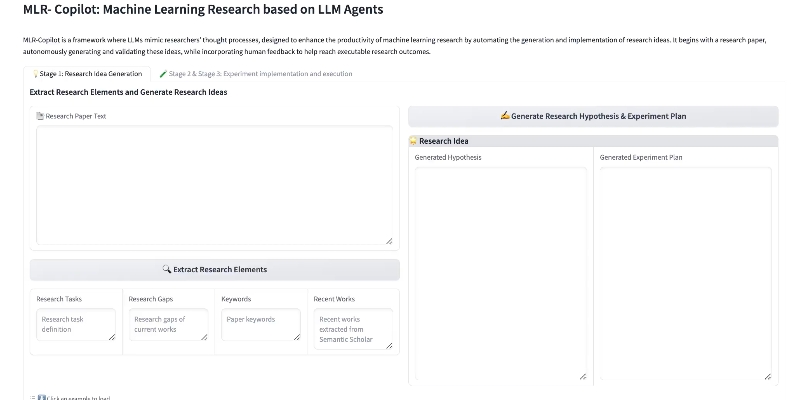804x400 pixels.
Task: Click the Extract Research Elements button
Action: tap(214, 269)
